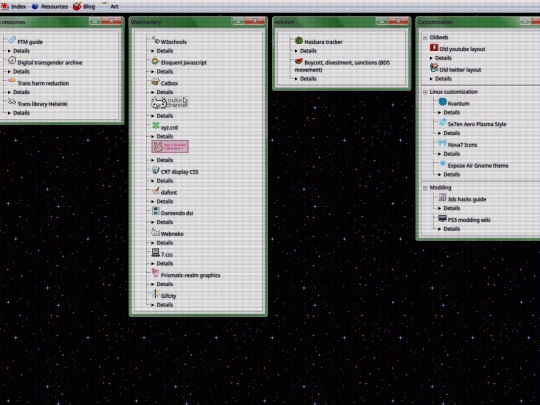Collapse the Oldweb tree group

click(426, 38)
